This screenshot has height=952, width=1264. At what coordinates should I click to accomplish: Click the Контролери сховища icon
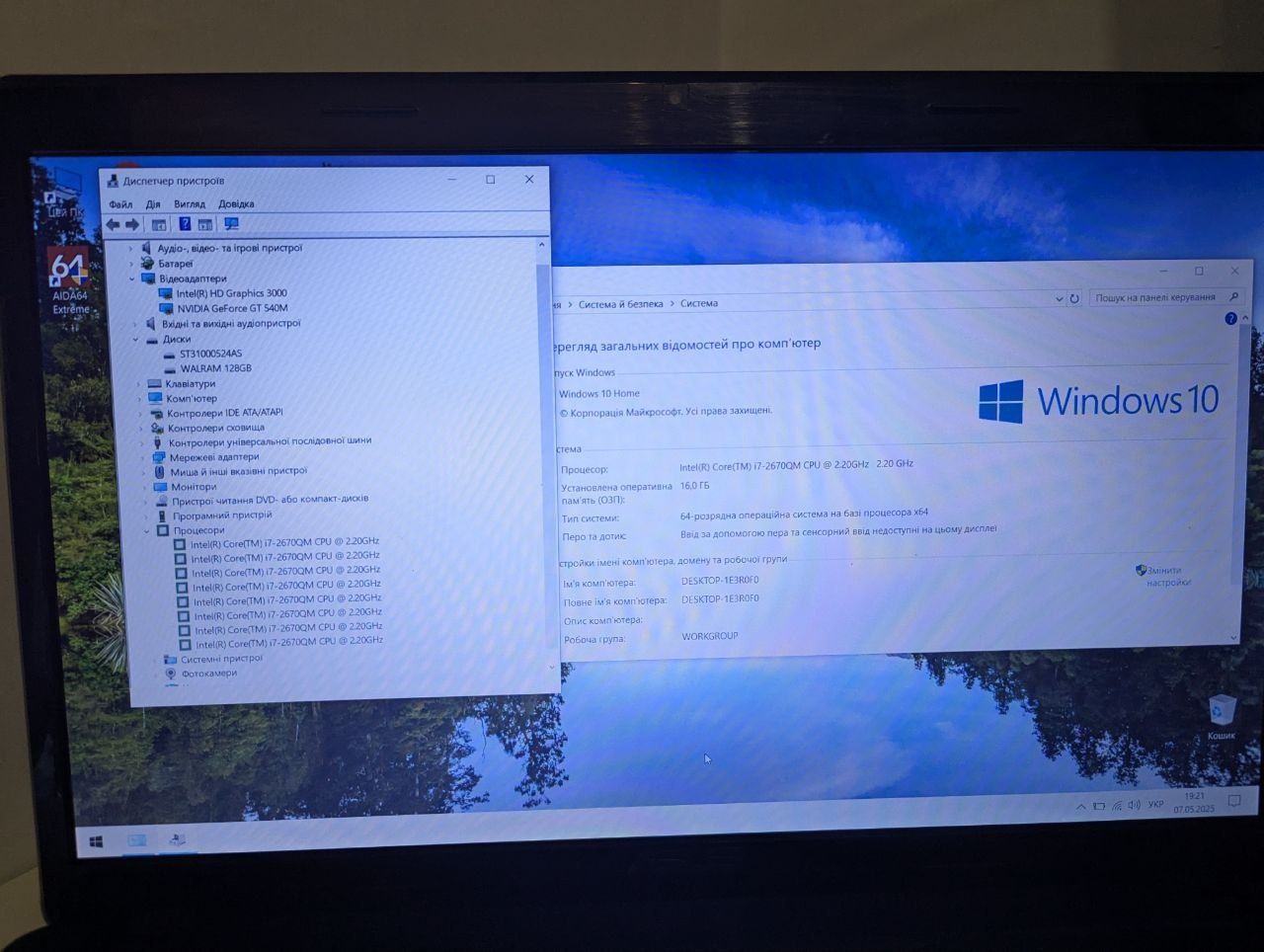[x=157, y=429]
